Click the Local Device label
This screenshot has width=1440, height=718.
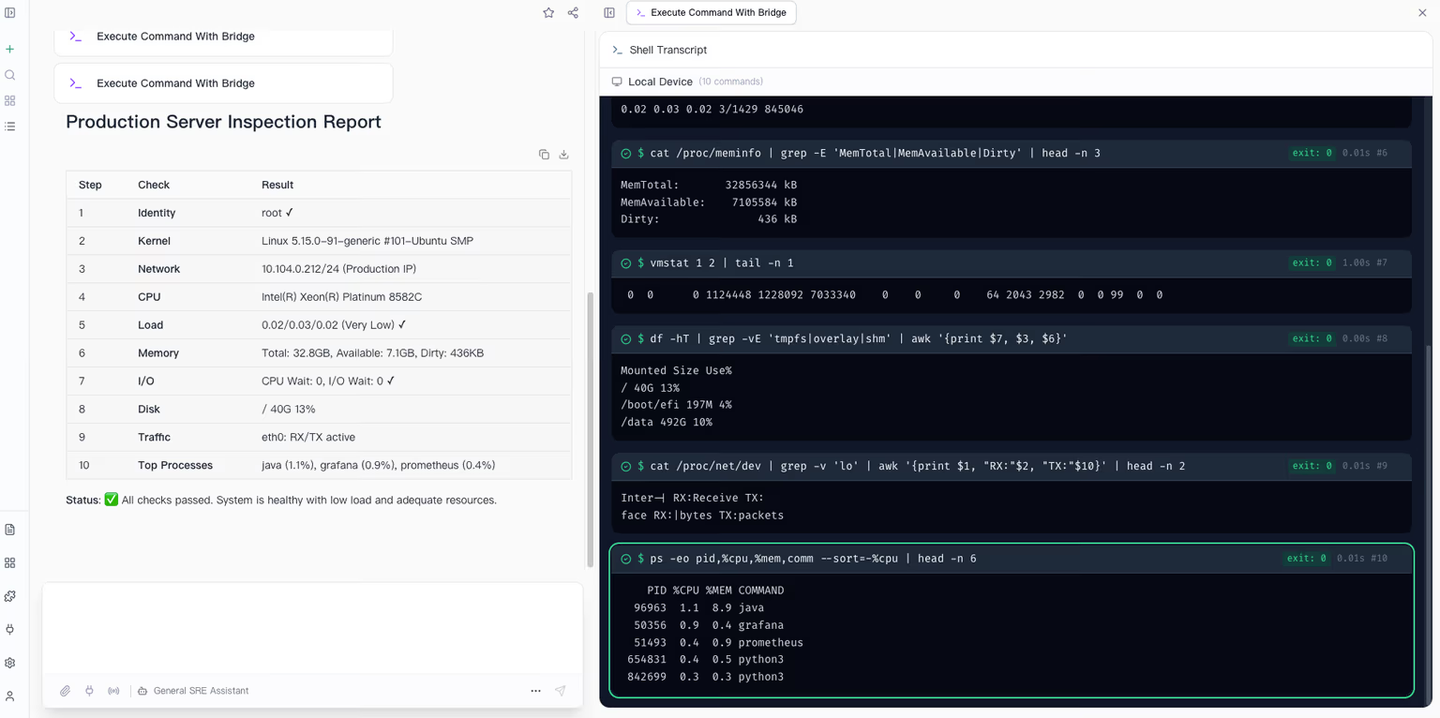(660, 82)
